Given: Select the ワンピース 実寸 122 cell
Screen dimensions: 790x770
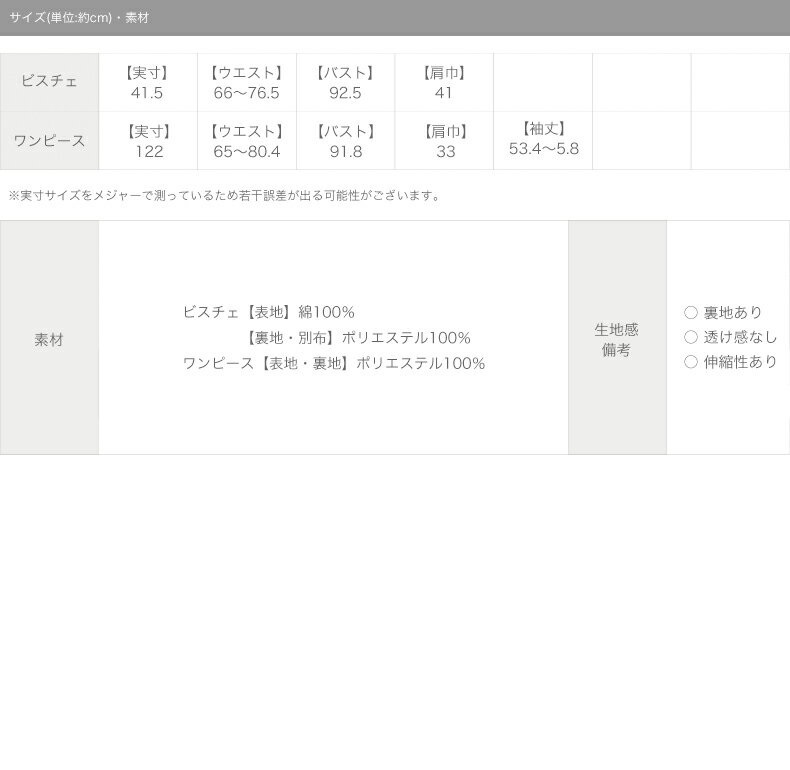Looking at the screenshot, I should tap(148, 141).
